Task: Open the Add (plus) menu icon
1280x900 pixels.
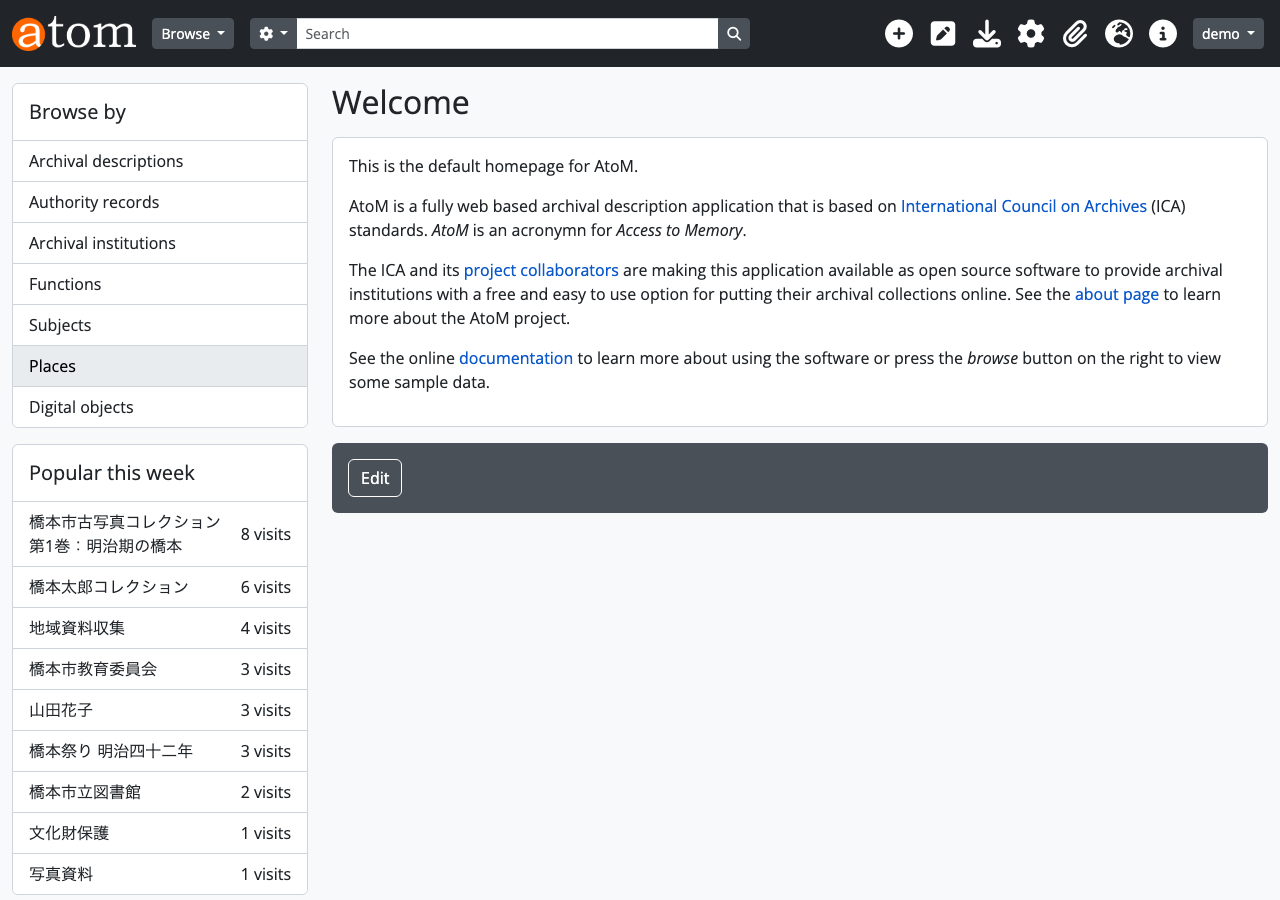Action: 899,34
